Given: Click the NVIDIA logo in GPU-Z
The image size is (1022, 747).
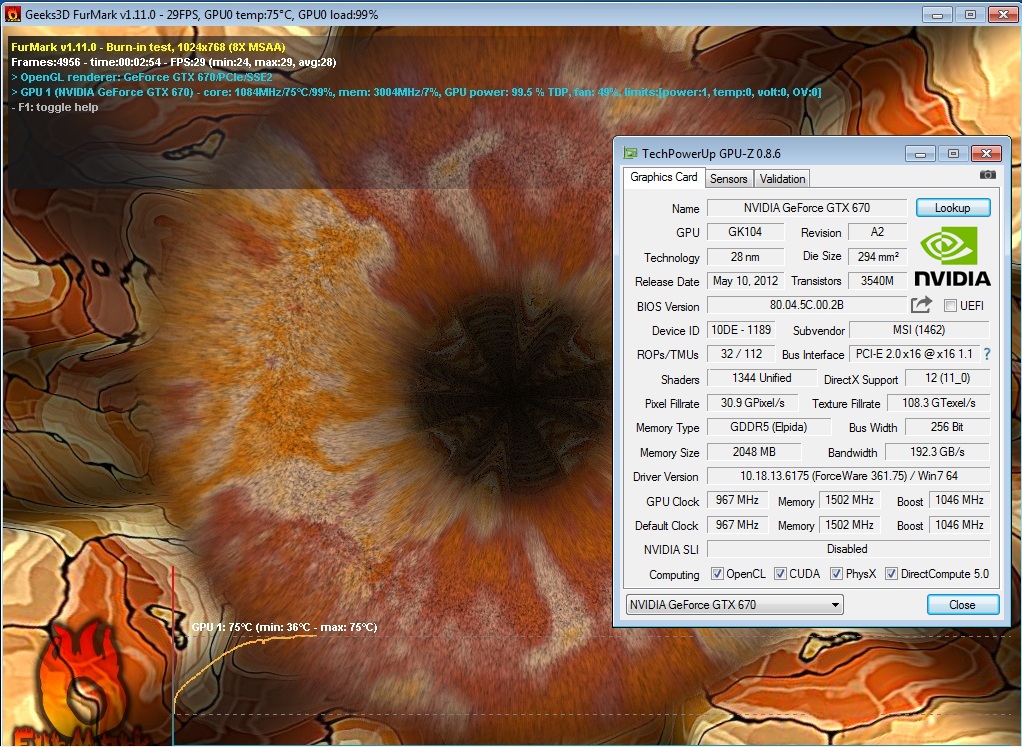Looking at the screenshot, I should (x=952, y=257).
